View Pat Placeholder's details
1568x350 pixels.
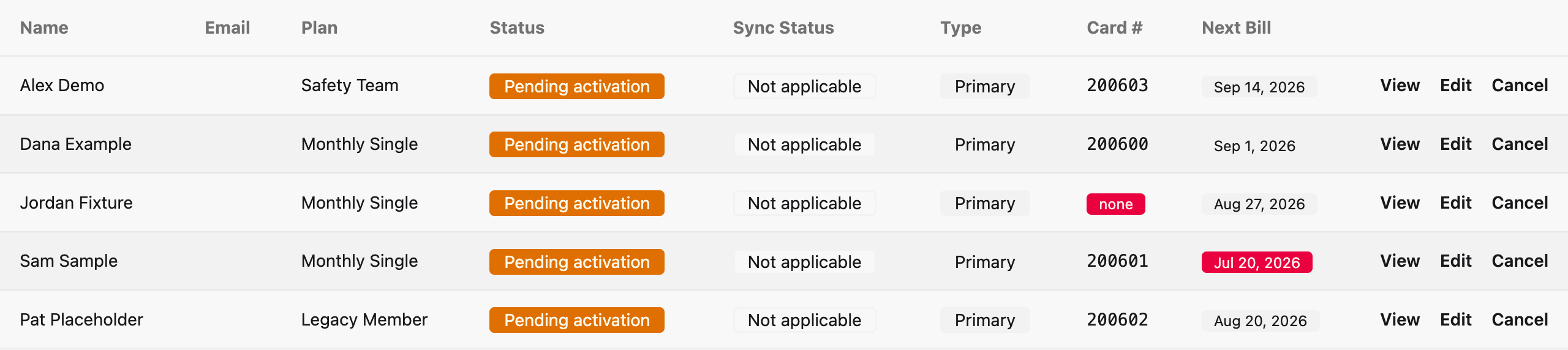click(x=1400, y=320)
